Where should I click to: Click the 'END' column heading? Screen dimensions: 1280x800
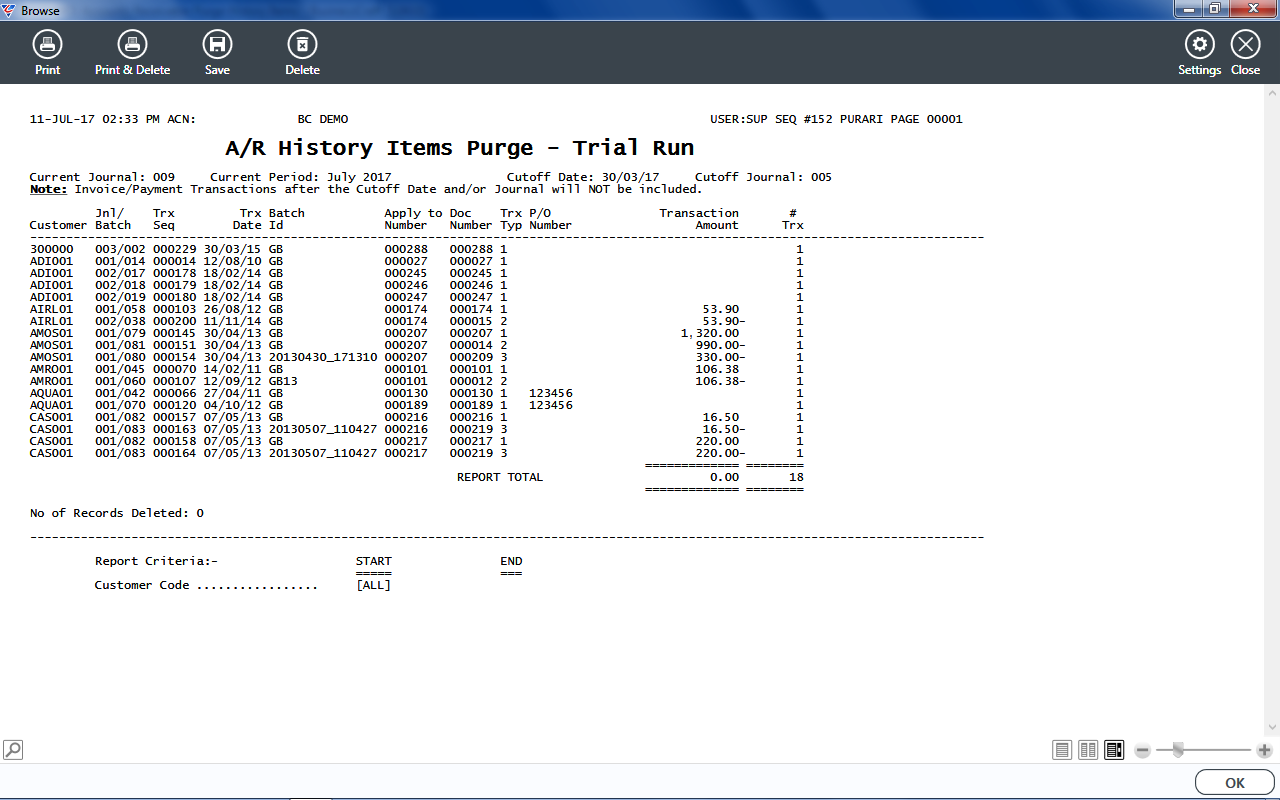[x=511, y=561]
